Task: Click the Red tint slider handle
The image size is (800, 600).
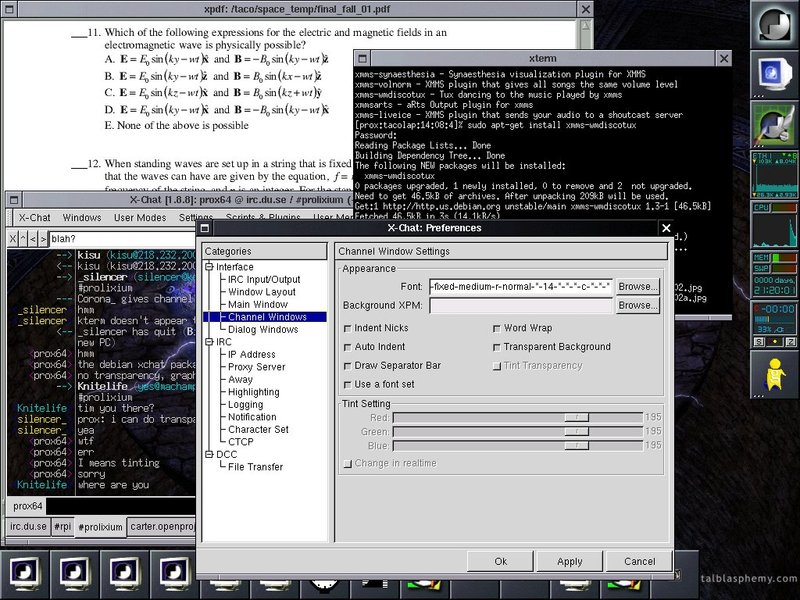Action: 577,417
